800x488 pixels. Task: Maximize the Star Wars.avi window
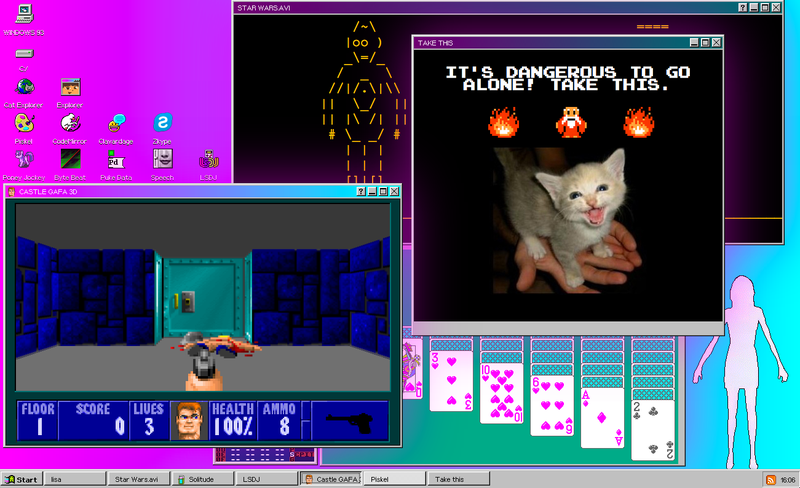[765, 8]
